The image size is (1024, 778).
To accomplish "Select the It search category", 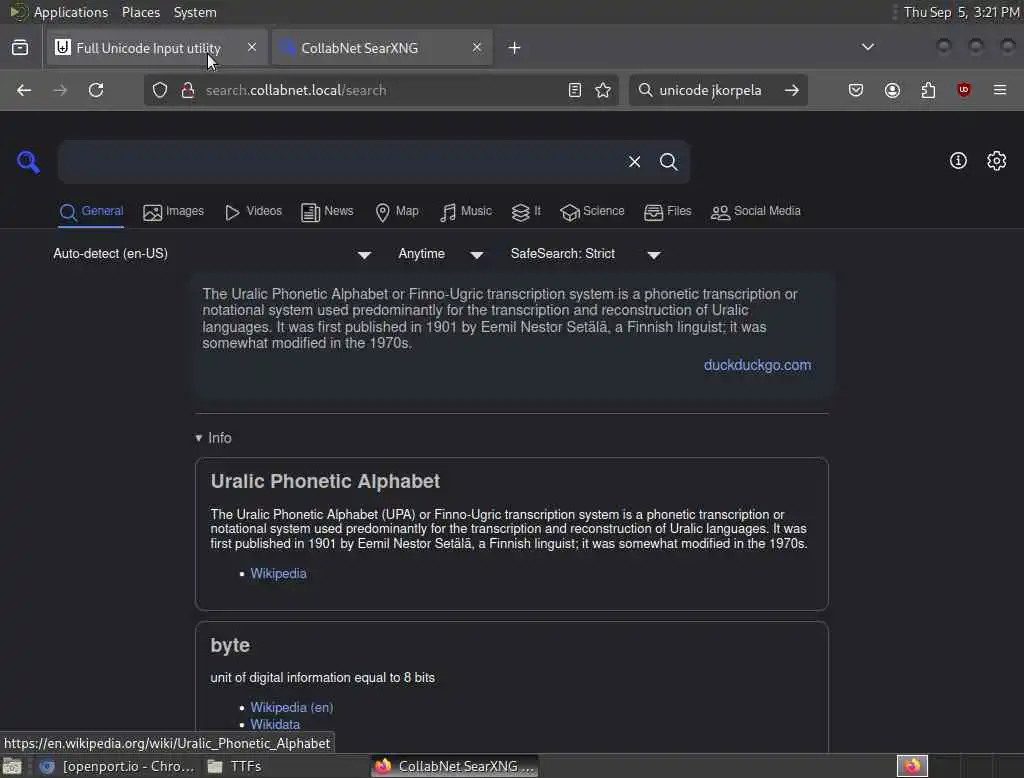I will 526,212.
